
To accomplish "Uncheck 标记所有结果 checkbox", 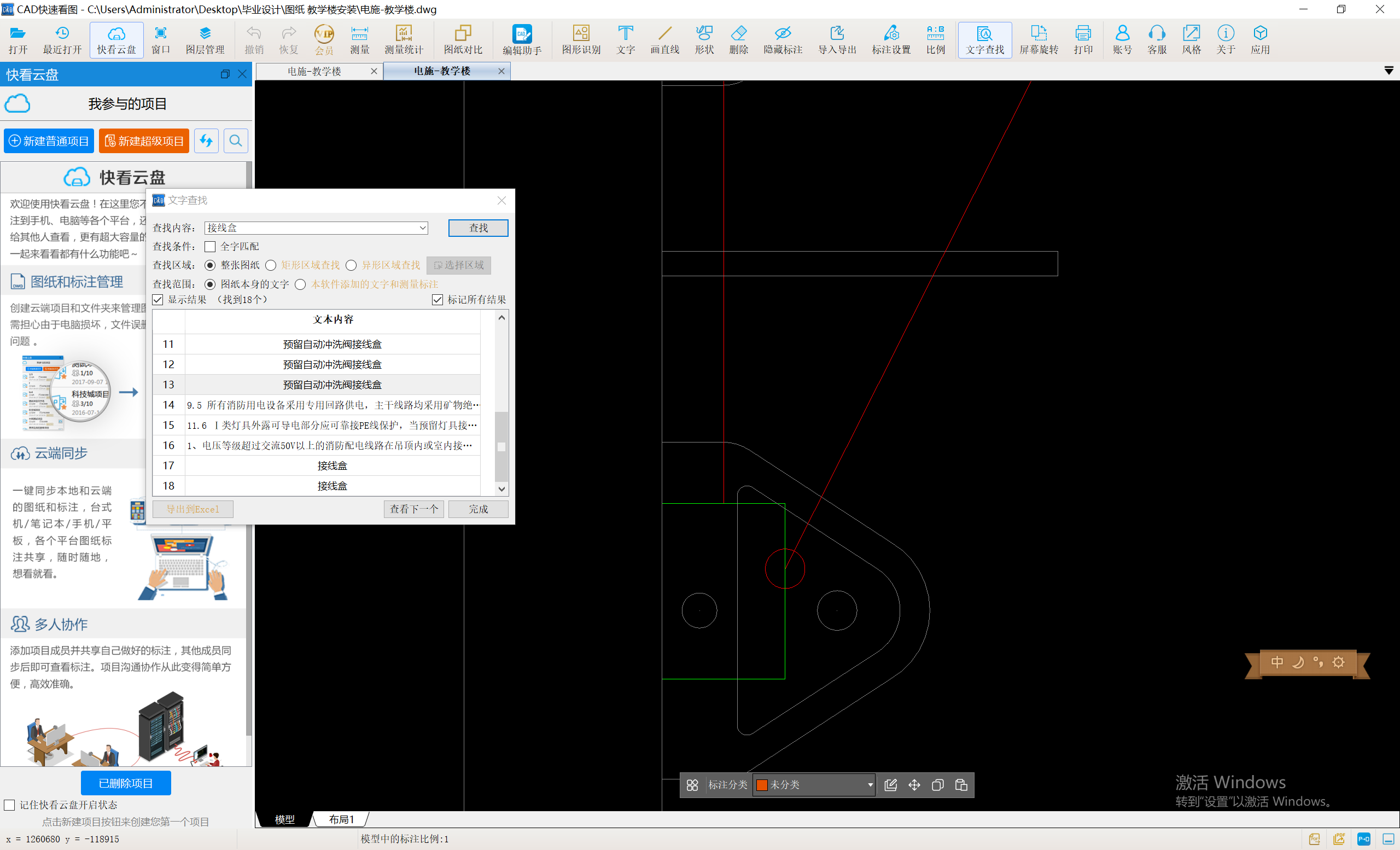I will (x=437, y=299).
